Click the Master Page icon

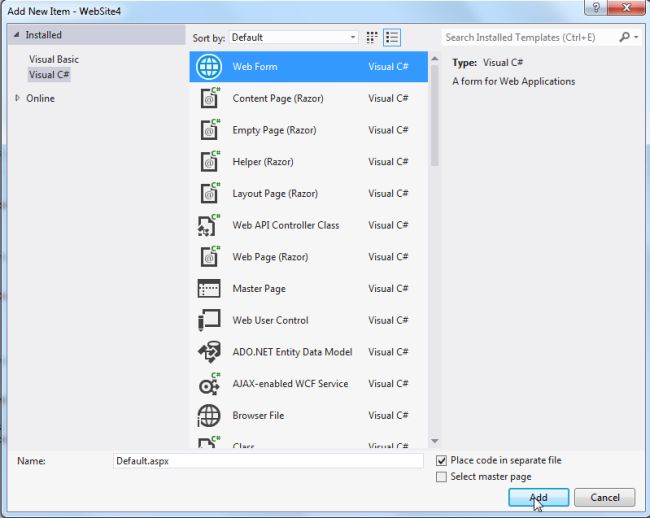209,288
